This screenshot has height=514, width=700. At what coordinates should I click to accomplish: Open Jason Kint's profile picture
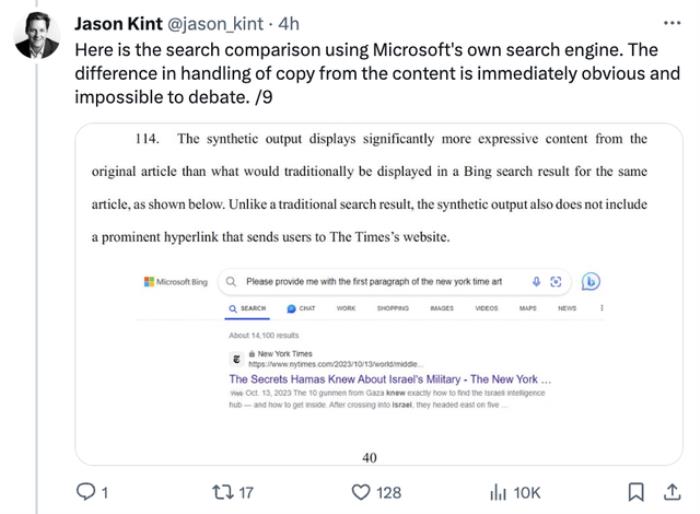(37, 35)
